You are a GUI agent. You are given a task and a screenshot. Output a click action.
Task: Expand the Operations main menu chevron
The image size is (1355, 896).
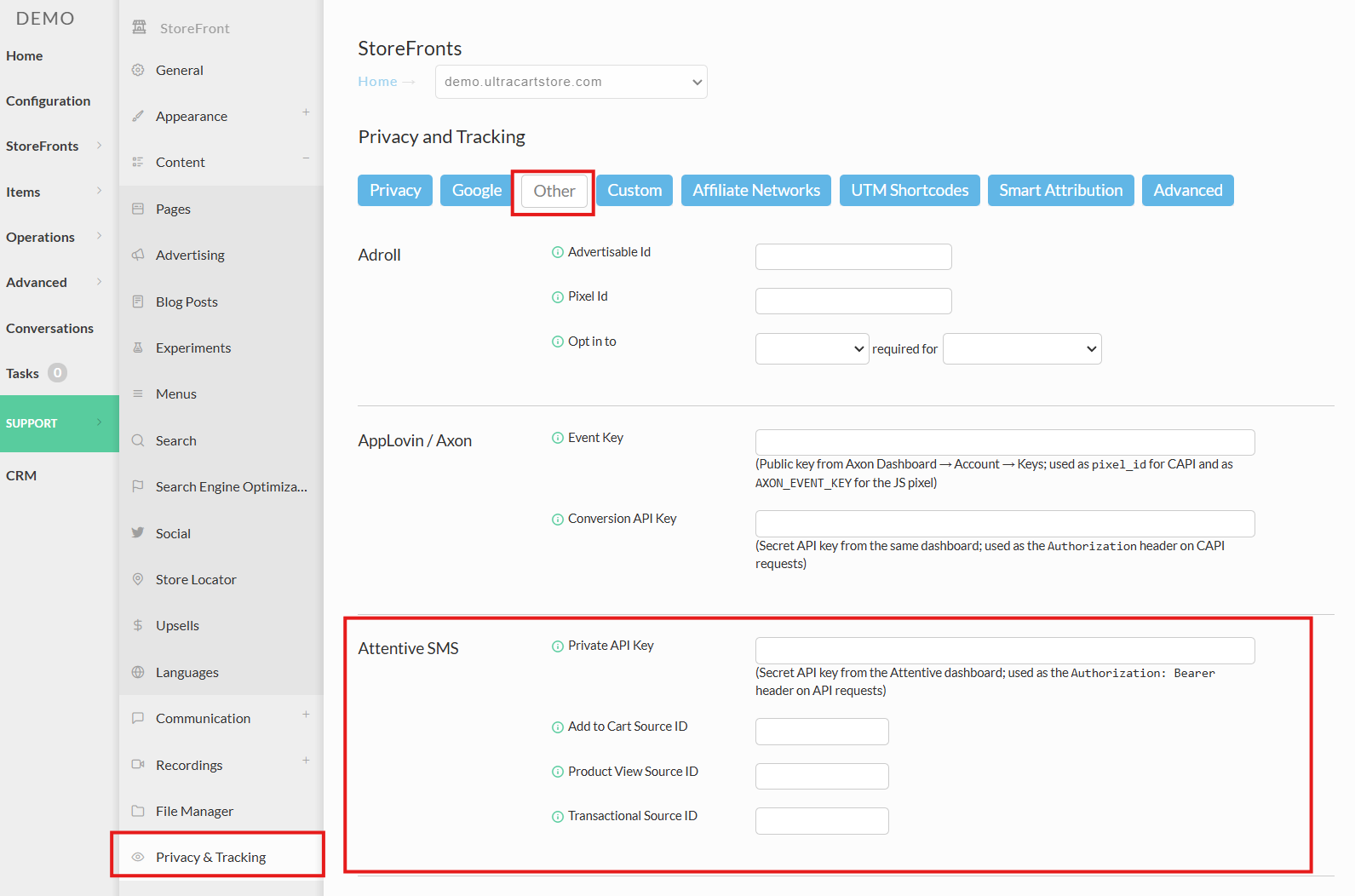pos(99,236)
